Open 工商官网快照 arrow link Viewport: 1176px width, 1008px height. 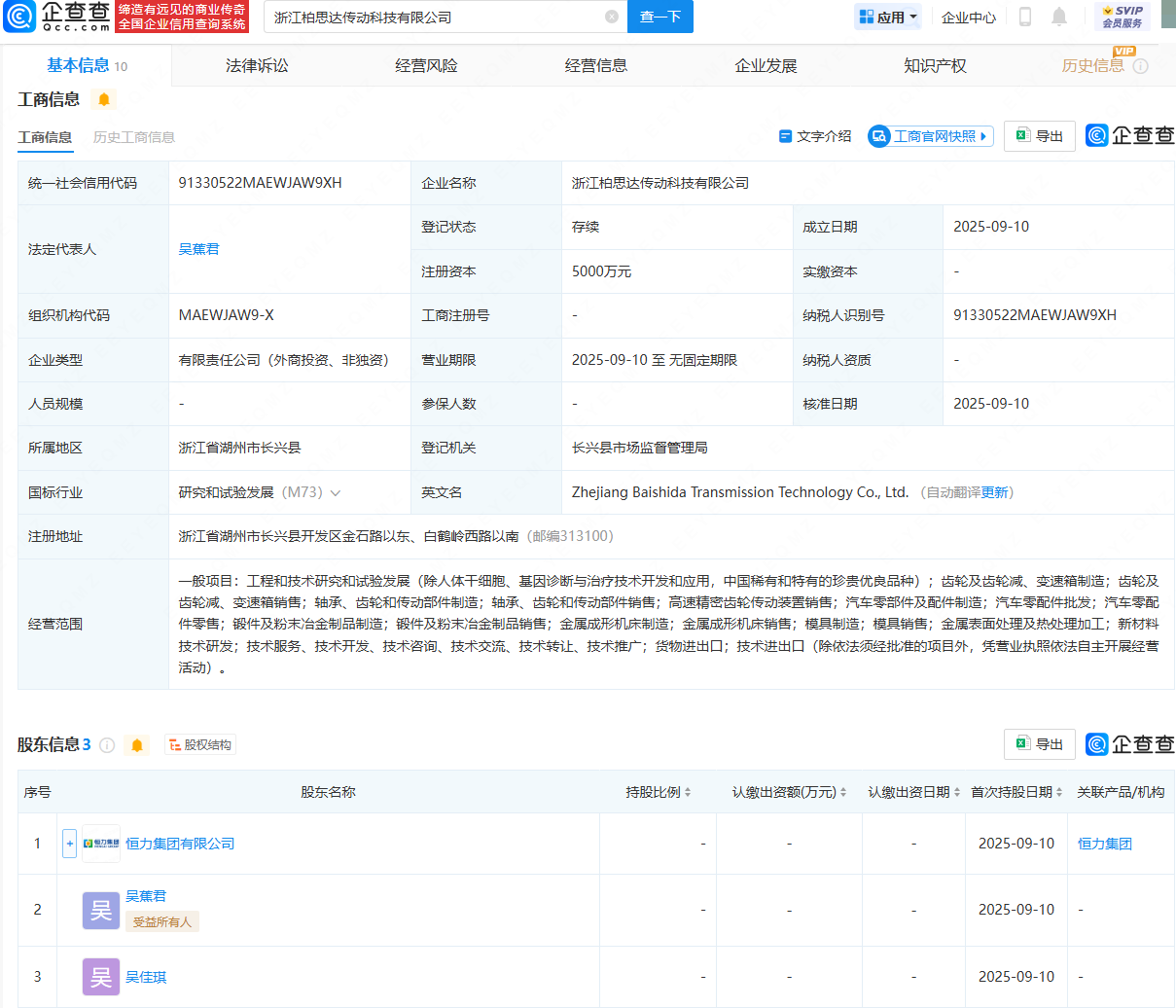pos(930,136)
